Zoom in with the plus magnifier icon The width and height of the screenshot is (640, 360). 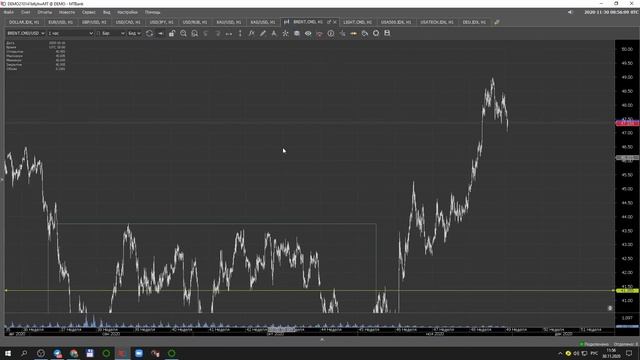point(183,33)
